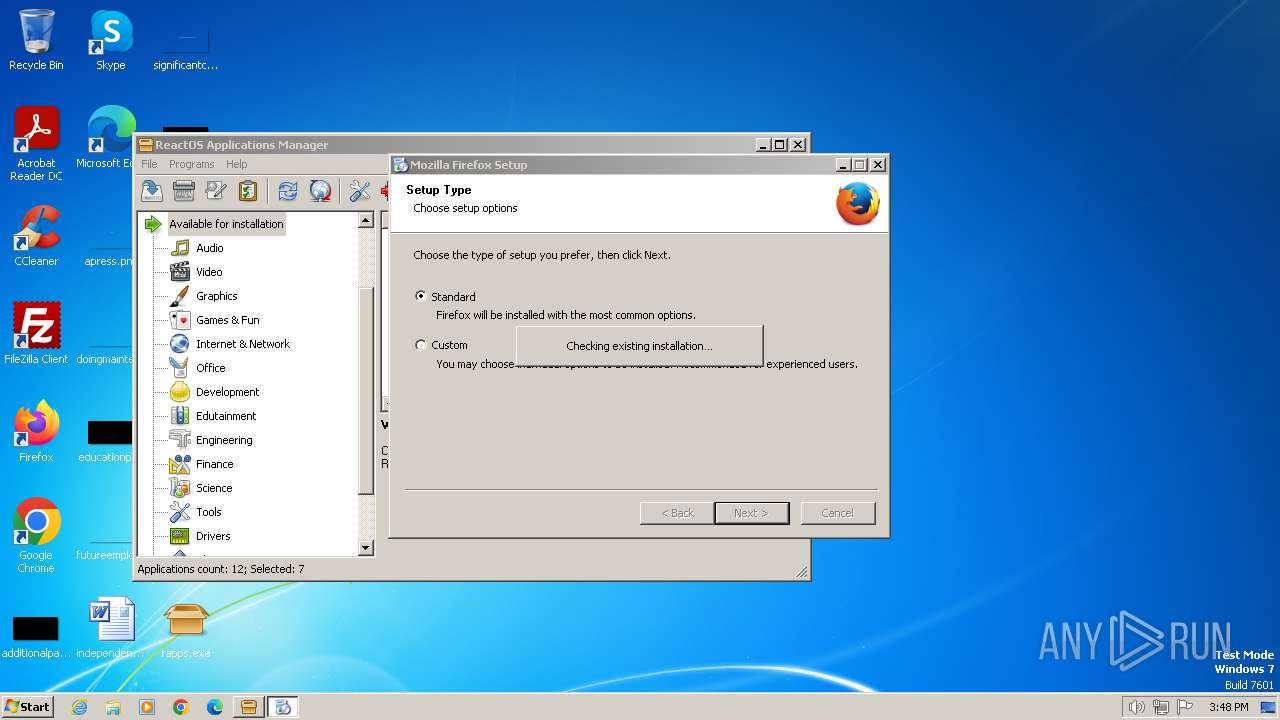
Task: Select the Firefox desktop shortcut
Action: 36,432
